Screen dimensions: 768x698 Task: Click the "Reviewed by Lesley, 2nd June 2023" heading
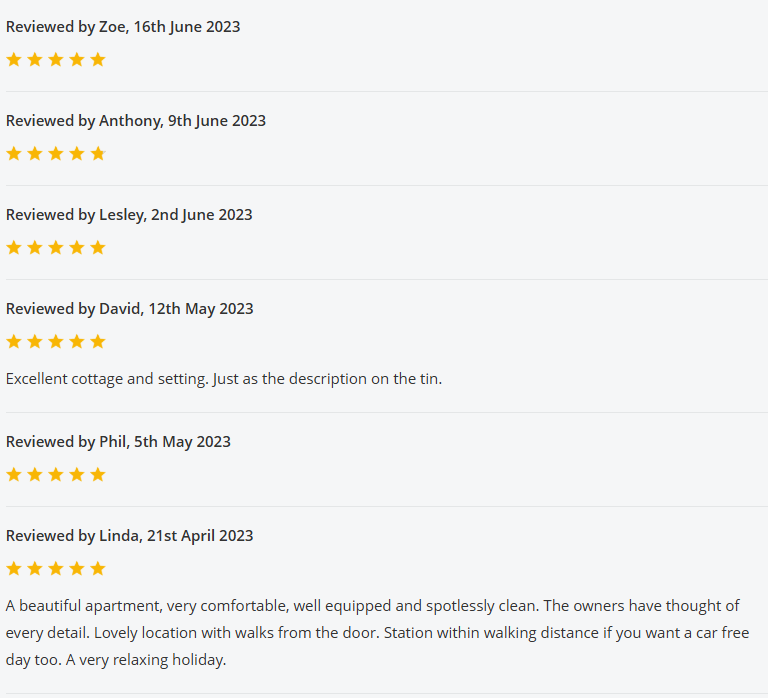point(129,215)
